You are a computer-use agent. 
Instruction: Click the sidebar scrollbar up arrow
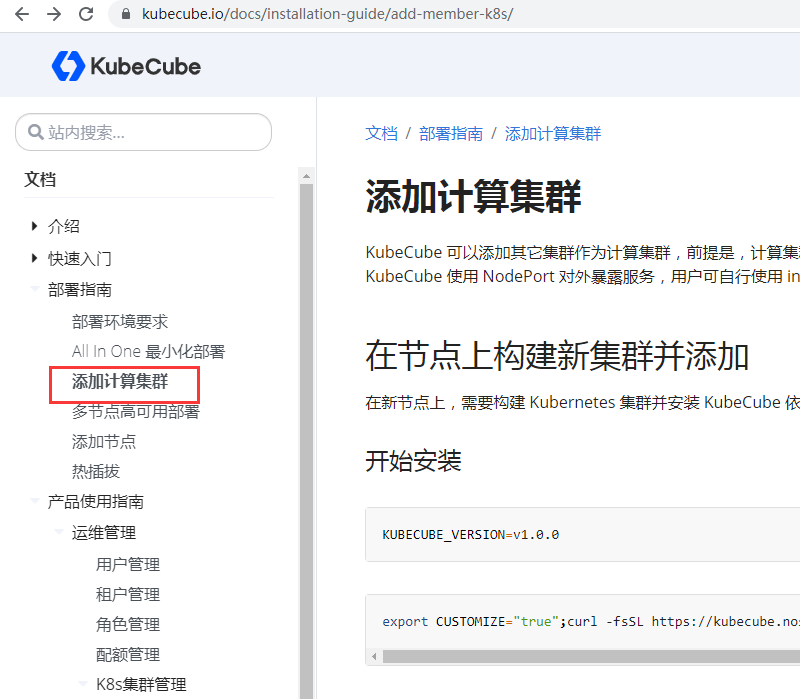pos(306,176)
